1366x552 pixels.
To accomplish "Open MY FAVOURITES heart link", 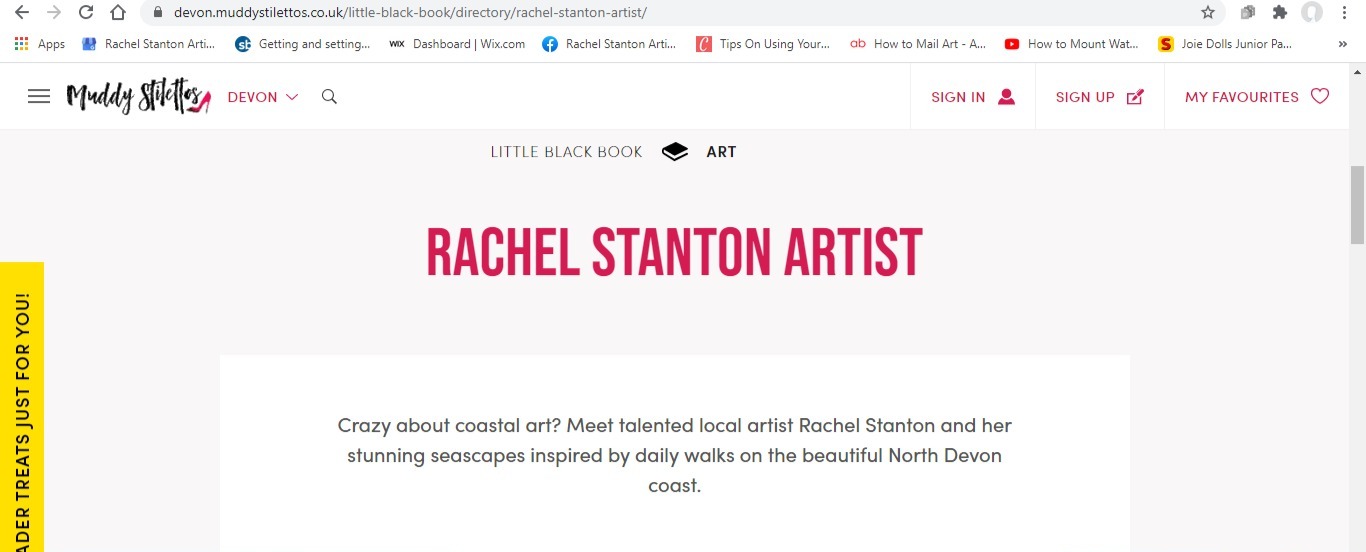I will (1257, 97).
